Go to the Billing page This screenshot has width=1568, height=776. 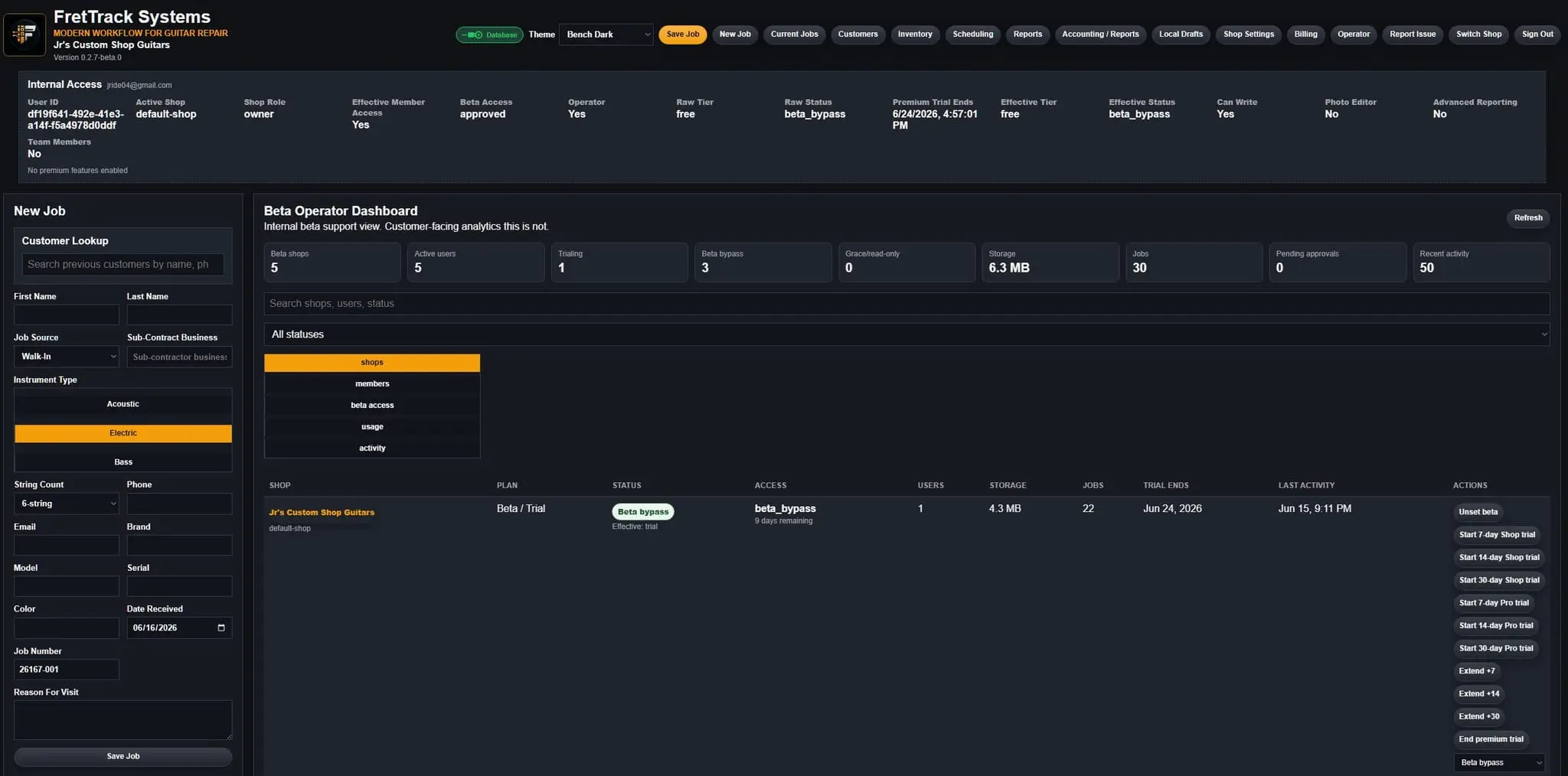click(x=1305, y=34)
